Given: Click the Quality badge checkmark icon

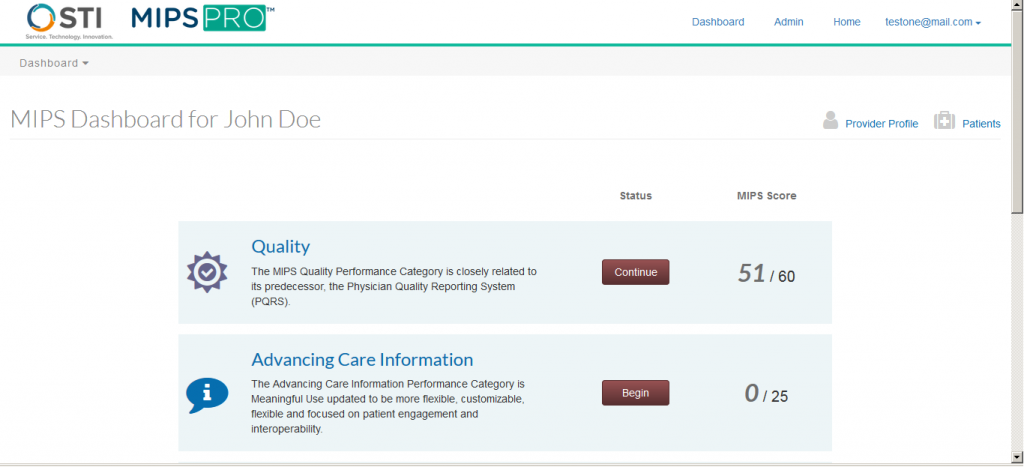Looking at the screenshot, I should point(207,272).
